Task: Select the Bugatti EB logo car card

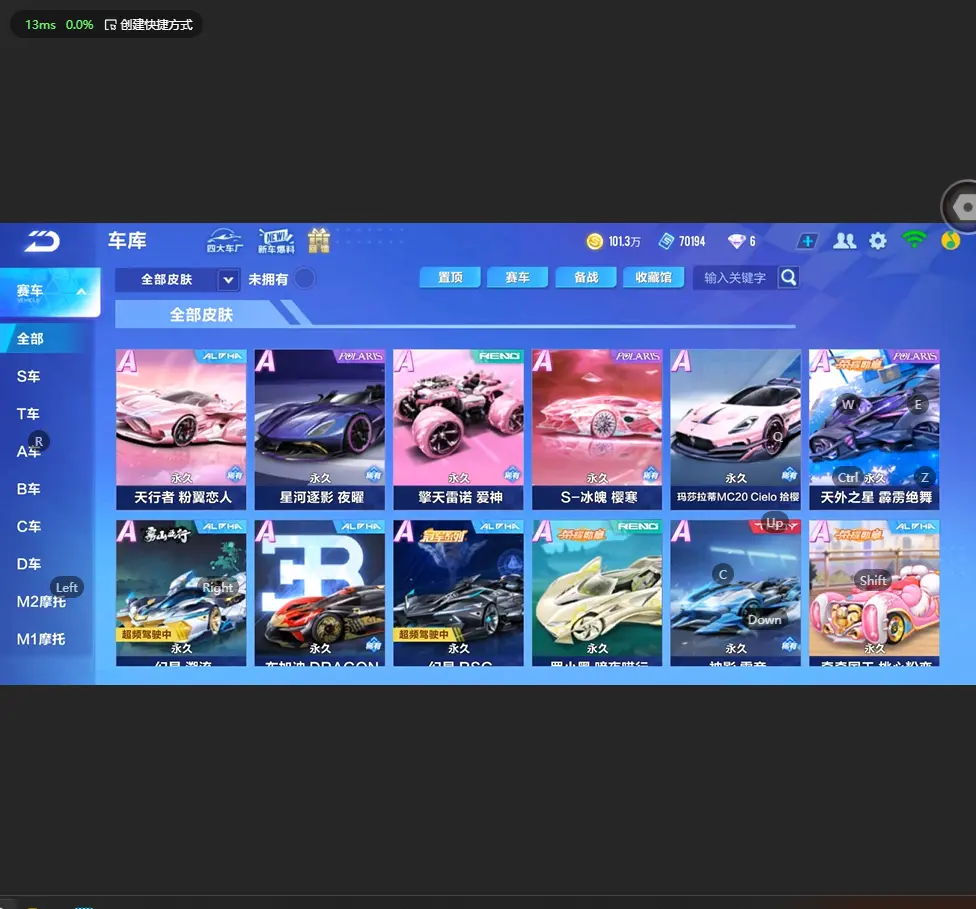Action: pyautogui.click(x=320, y=593)
